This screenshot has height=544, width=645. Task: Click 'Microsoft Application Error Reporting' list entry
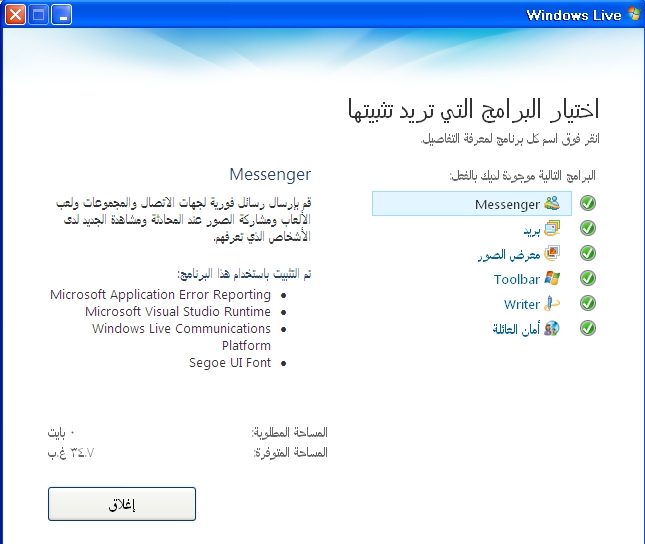160,295
